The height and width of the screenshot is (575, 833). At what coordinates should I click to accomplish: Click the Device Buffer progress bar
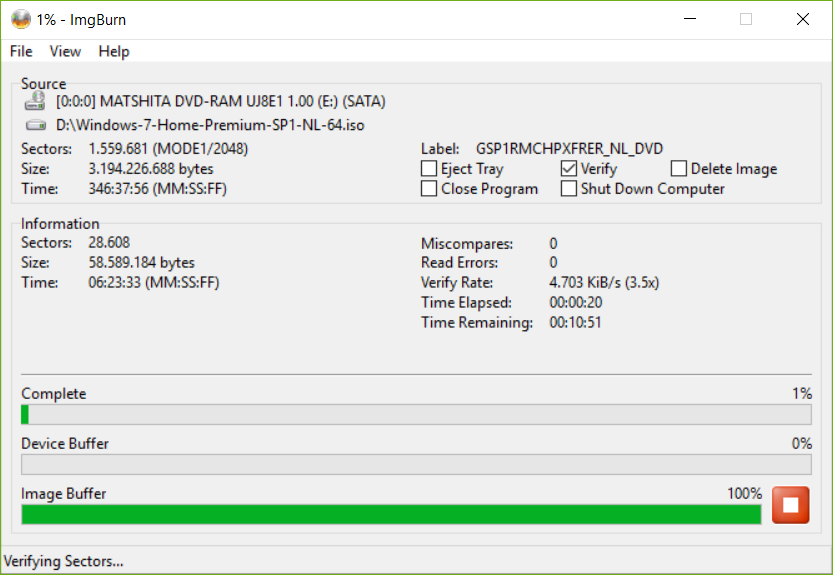[x=416, y=464]
